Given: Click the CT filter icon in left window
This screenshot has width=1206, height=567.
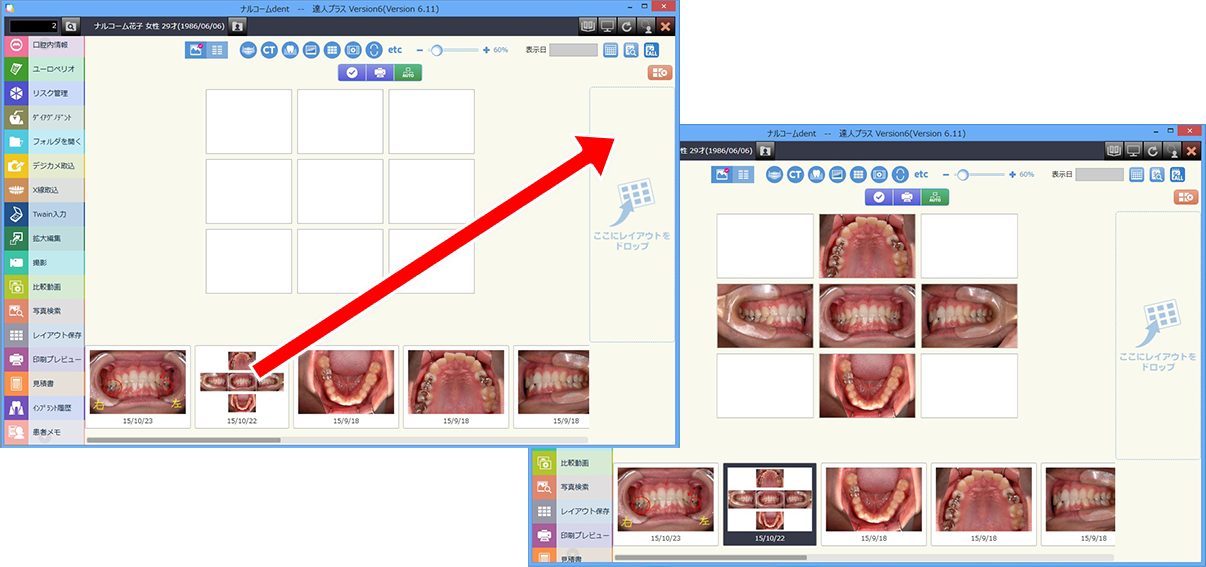Looking at the screenshot, I should [269, 49].
